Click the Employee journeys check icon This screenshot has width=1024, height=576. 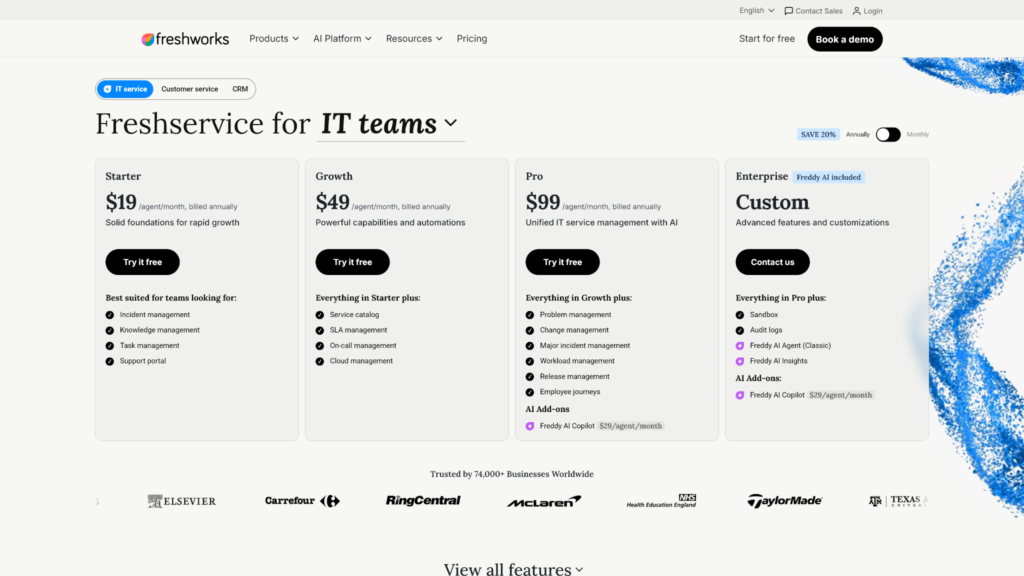(530, 392)
